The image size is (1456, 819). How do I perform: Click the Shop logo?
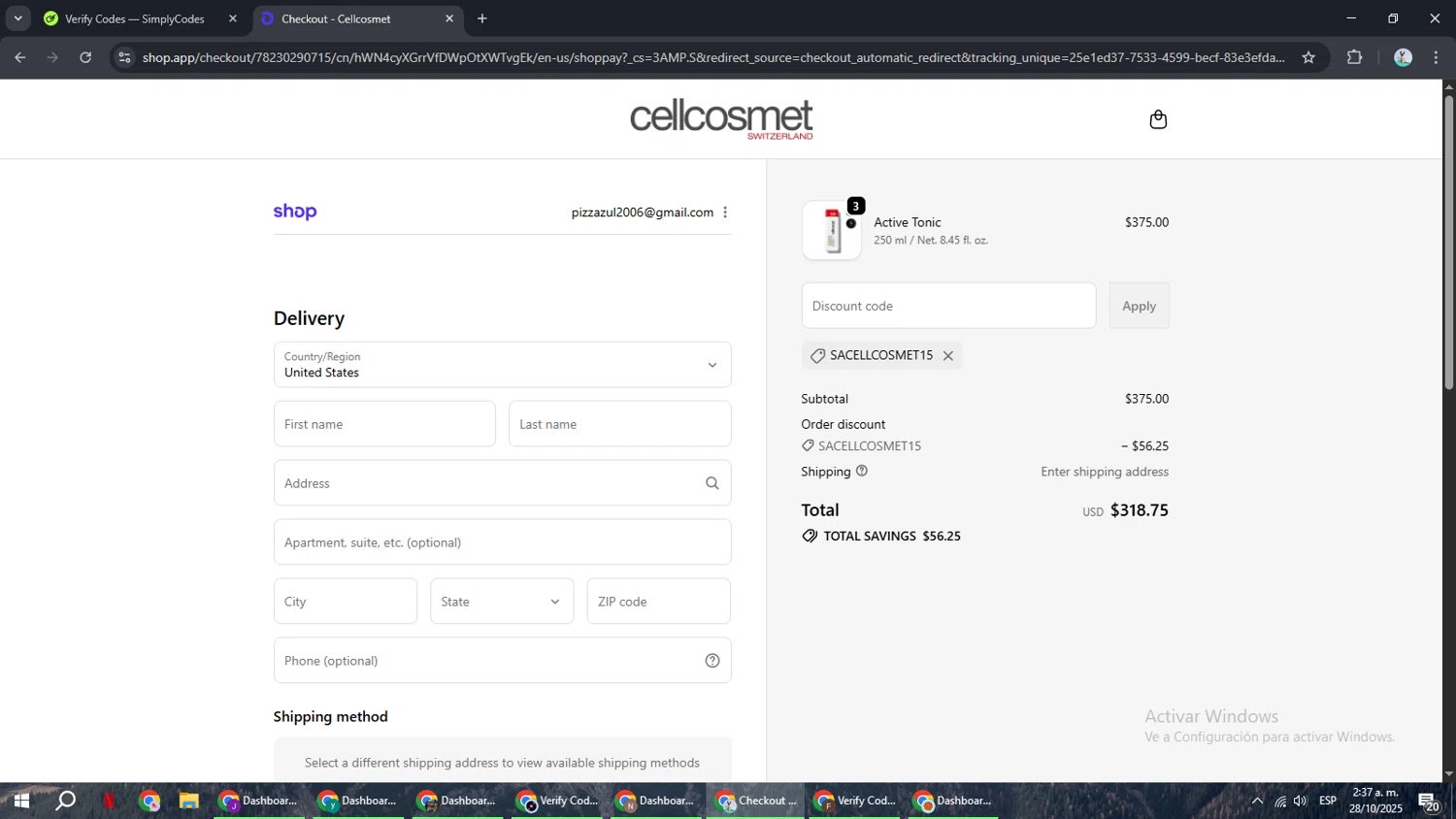[x=295, y=212]
